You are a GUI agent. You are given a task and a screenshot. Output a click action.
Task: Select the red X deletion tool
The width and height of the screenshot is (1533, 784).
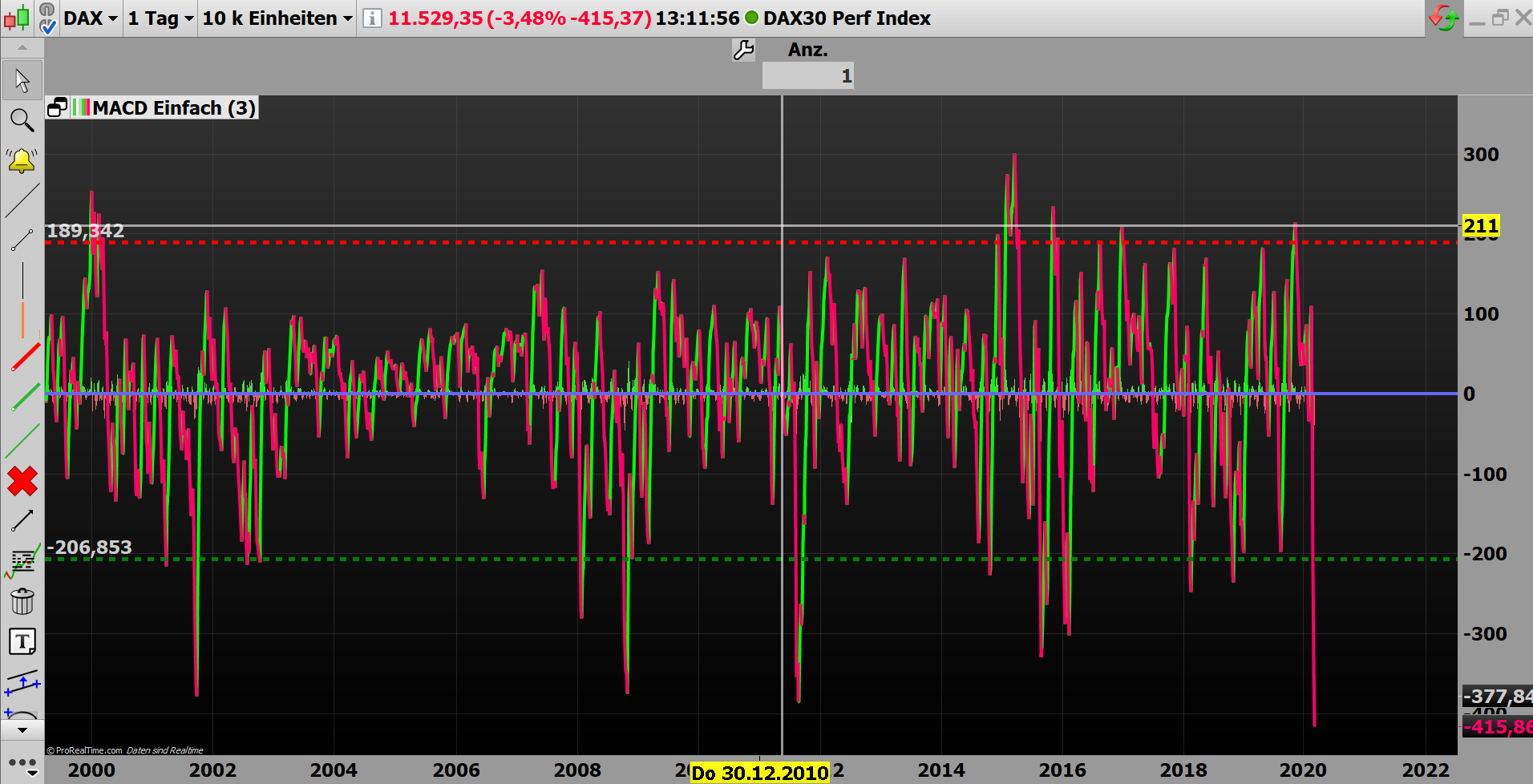pyautogui.click(x=22, y=481)
